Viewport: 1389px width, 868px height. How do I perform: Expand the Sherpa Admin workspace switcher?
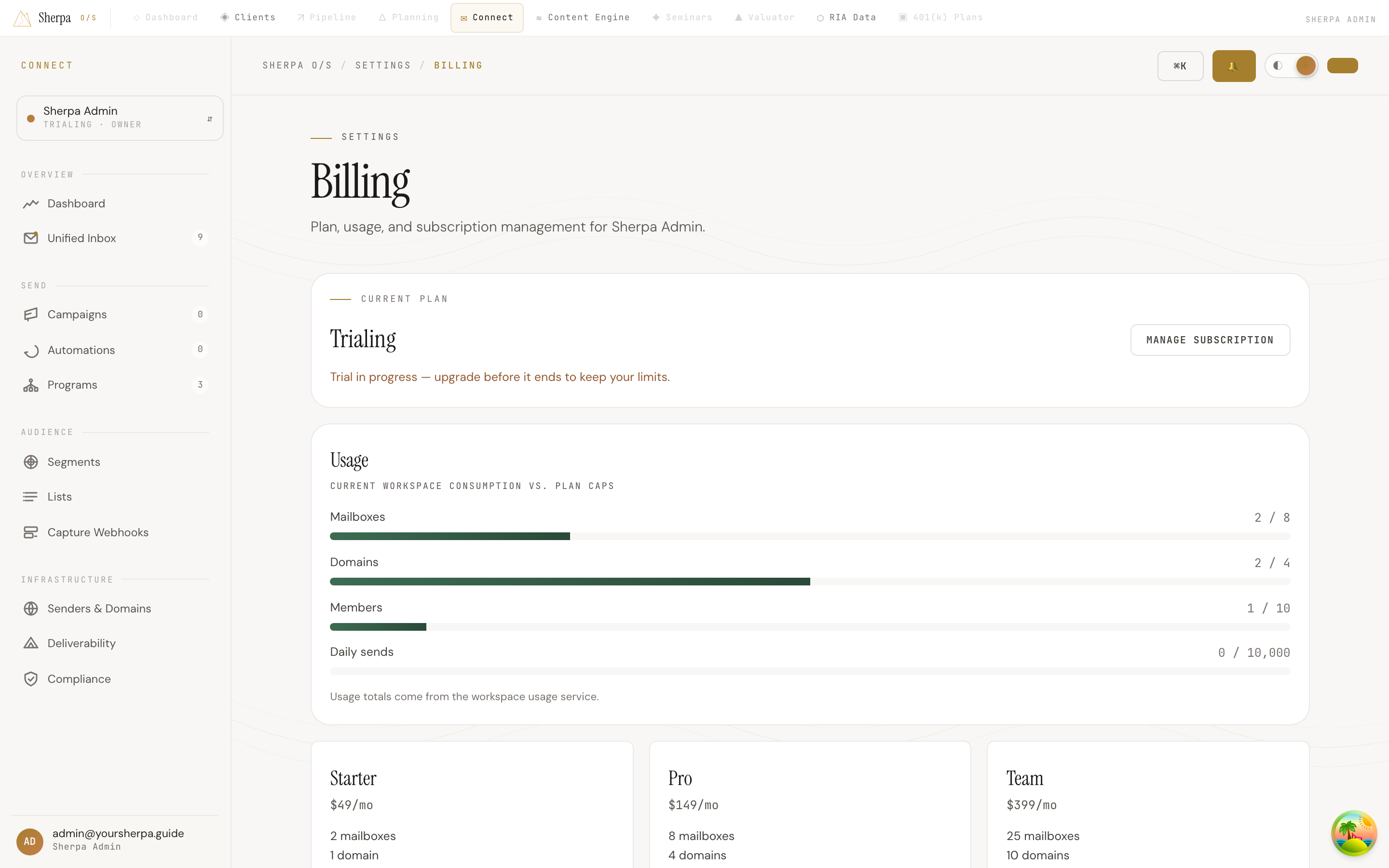pos(120,118)
